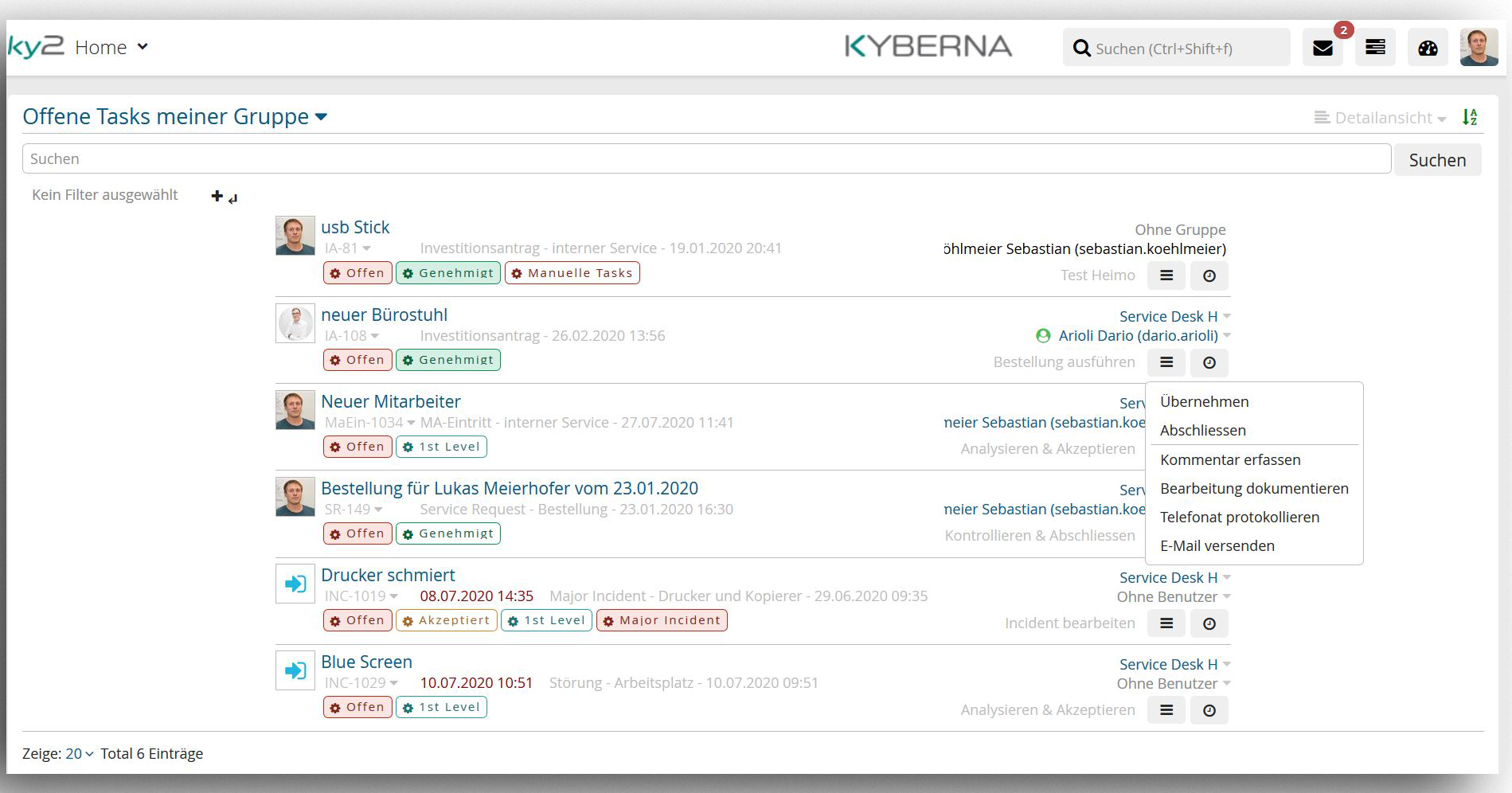Click plus icon to add a filter
This screenshot has width=1512, height=793.
point(216,195)
